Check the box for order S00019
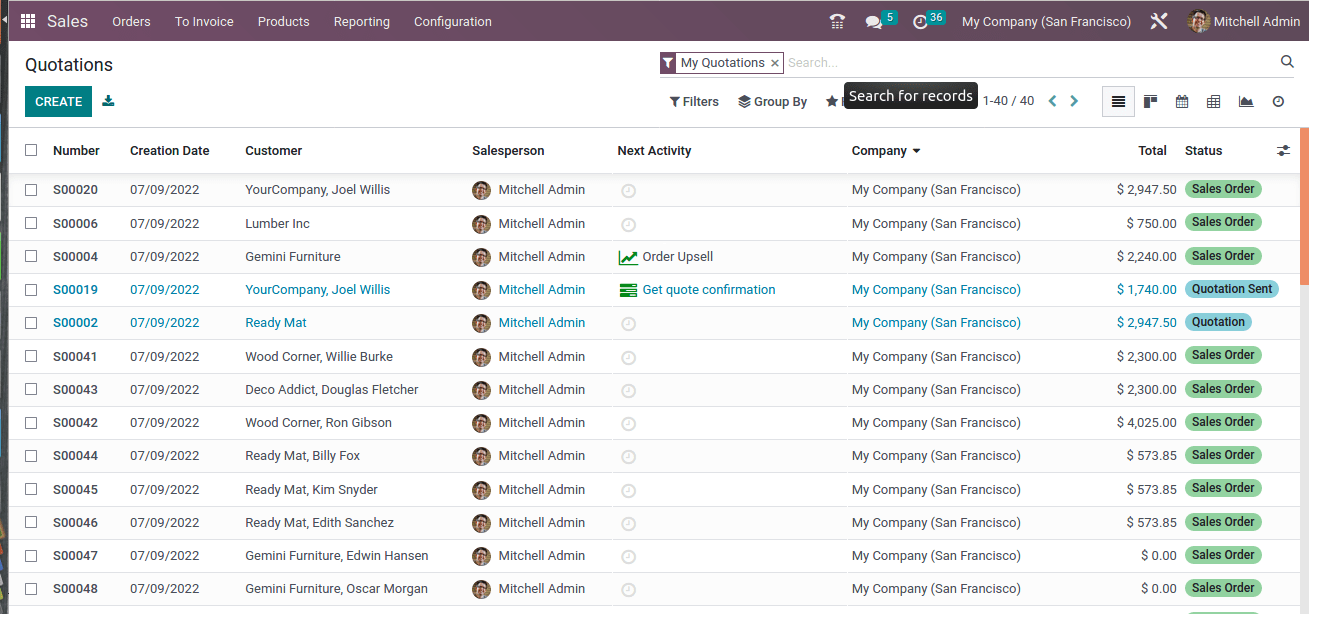1327x643 pixels. coord(31,289)
